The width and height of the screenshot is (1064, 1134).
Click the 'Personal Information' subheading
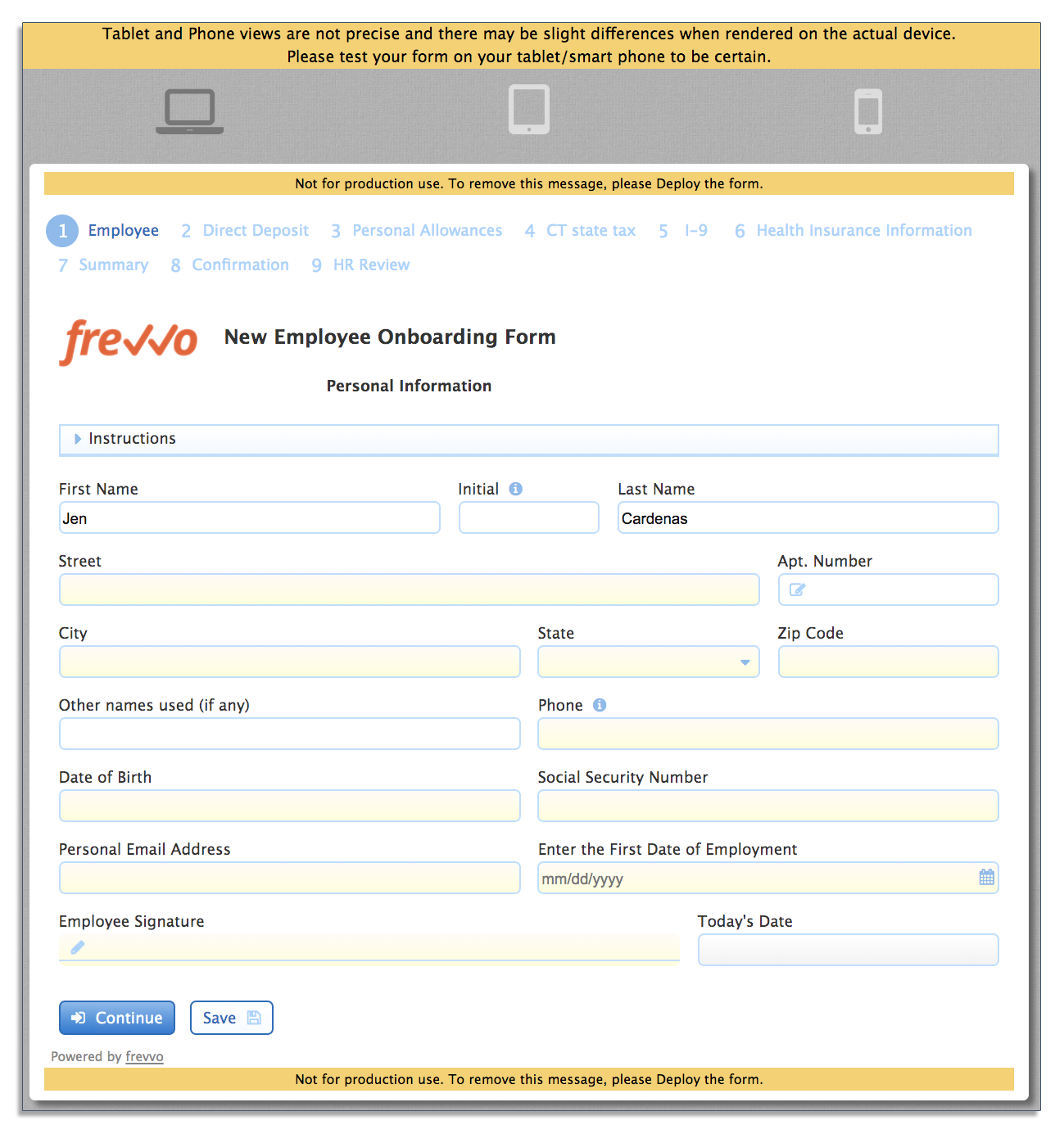(x=410, y=386)
